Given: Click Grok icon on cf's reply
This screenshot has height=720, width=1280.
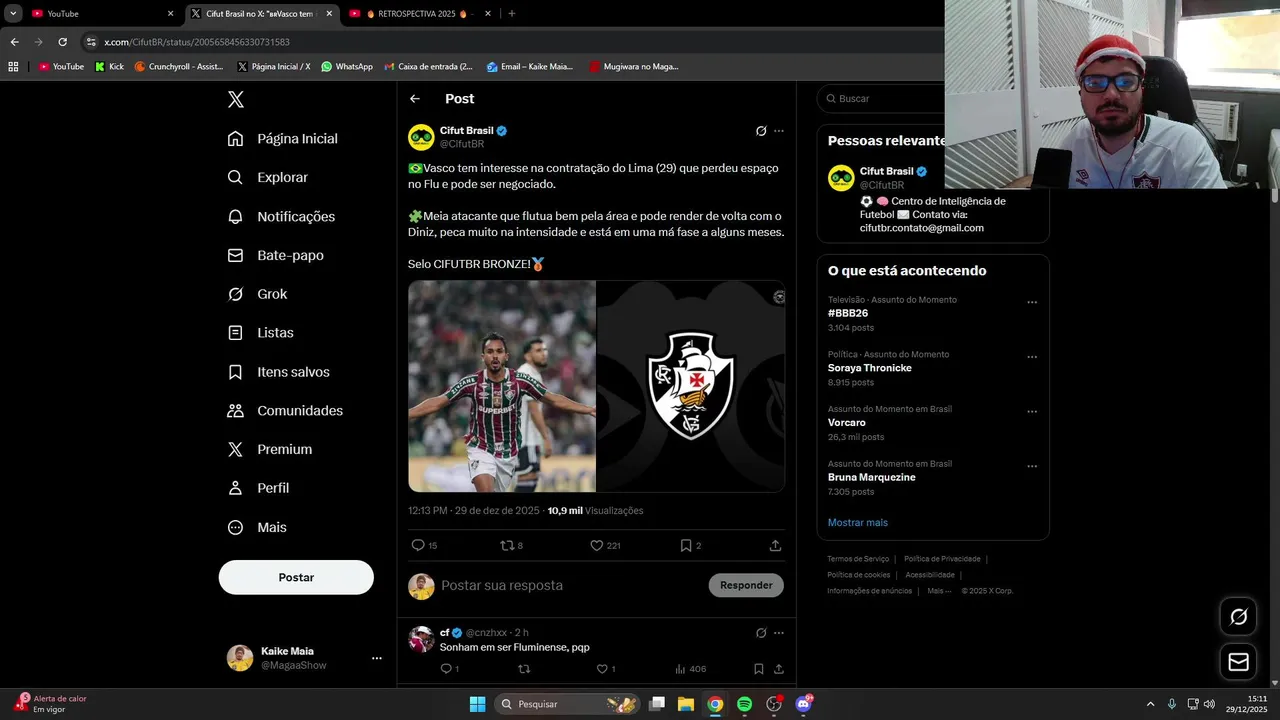Looking at the screenshot, I should pos(761,633).
